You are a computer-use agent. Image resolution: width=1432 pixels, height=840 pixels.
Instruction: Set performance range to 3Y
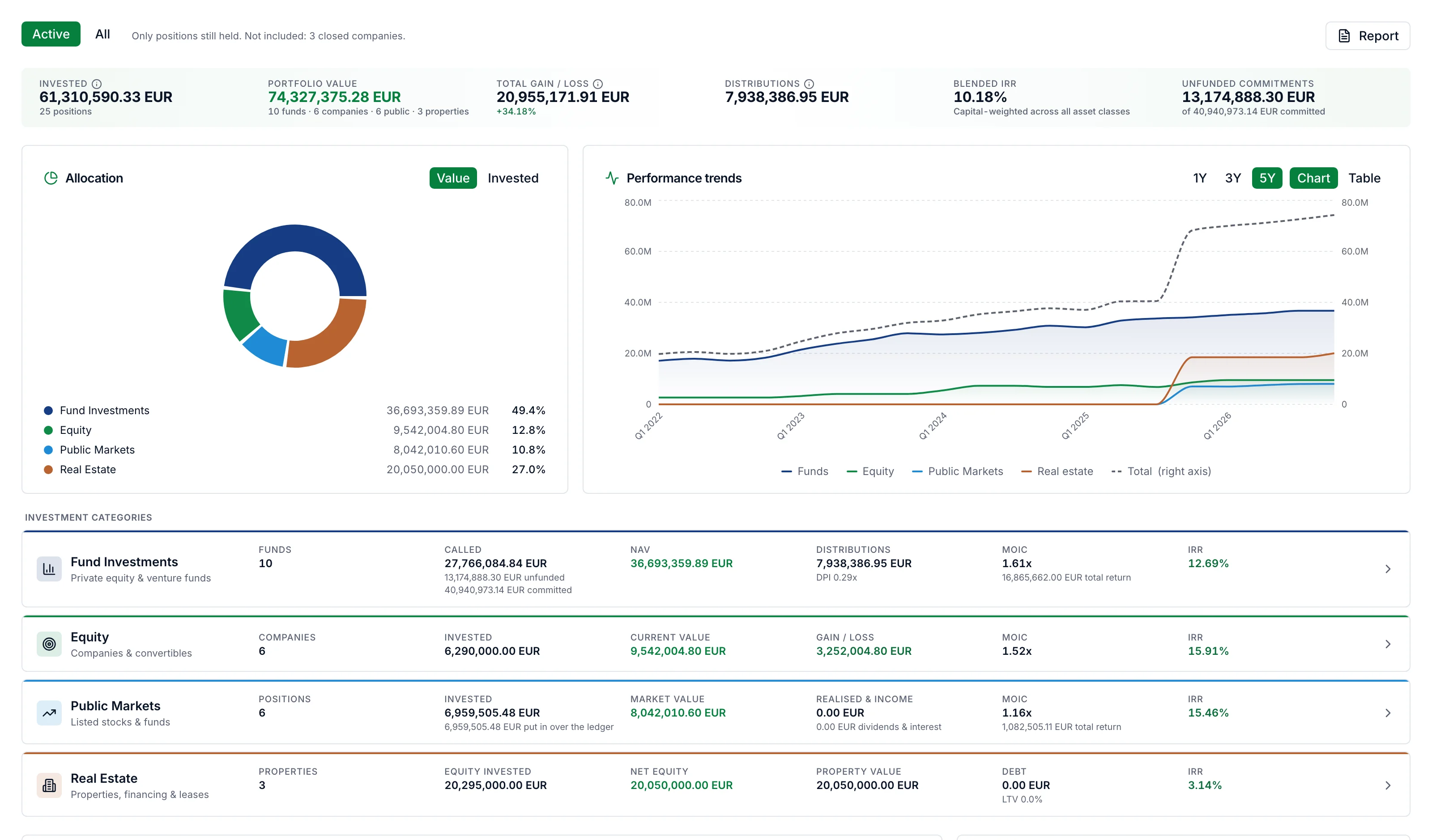point(1232,178)
